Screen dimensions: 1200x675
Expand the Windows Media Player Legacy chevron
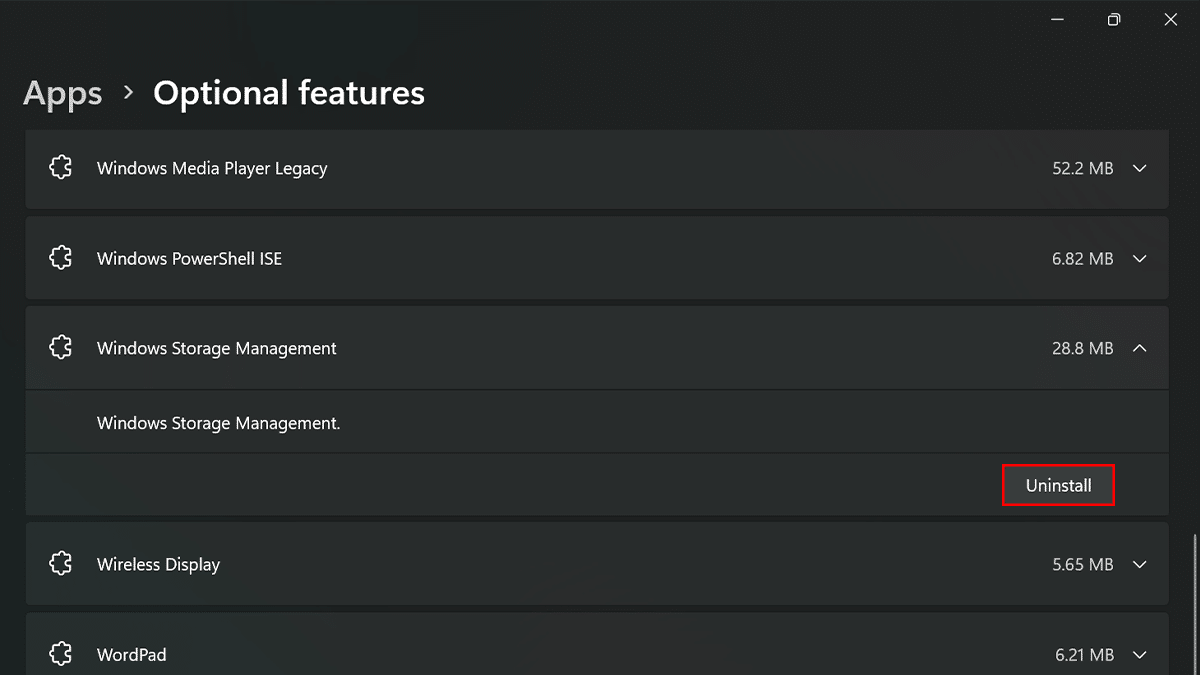click(1139, 168)
